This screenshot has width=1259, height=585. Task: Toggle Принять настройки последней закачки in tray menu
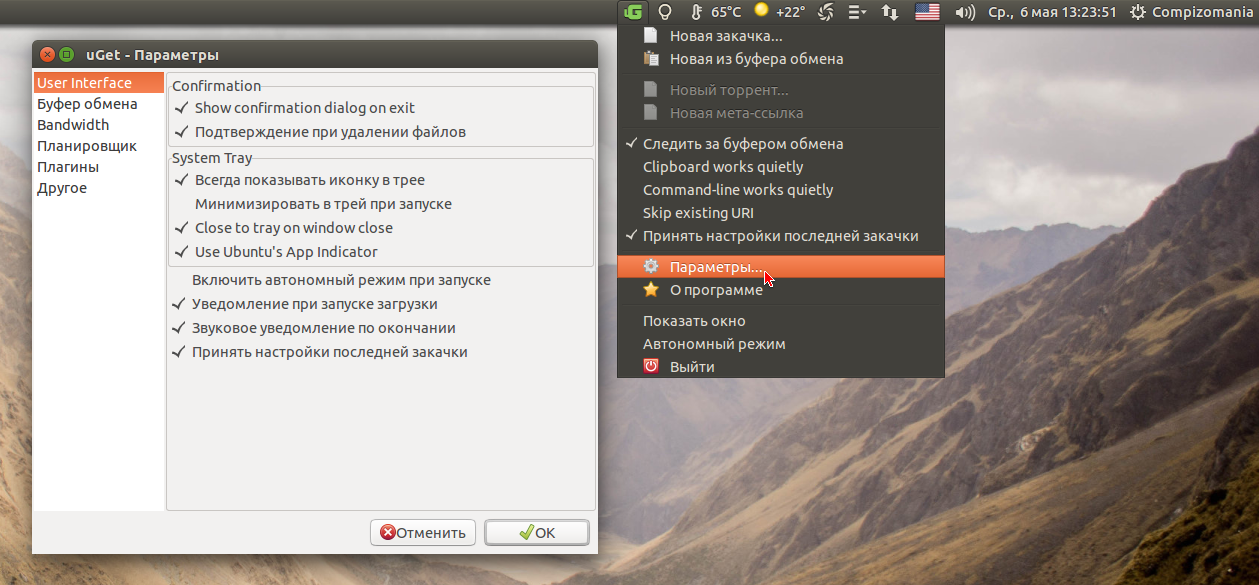tap(781, 235)
